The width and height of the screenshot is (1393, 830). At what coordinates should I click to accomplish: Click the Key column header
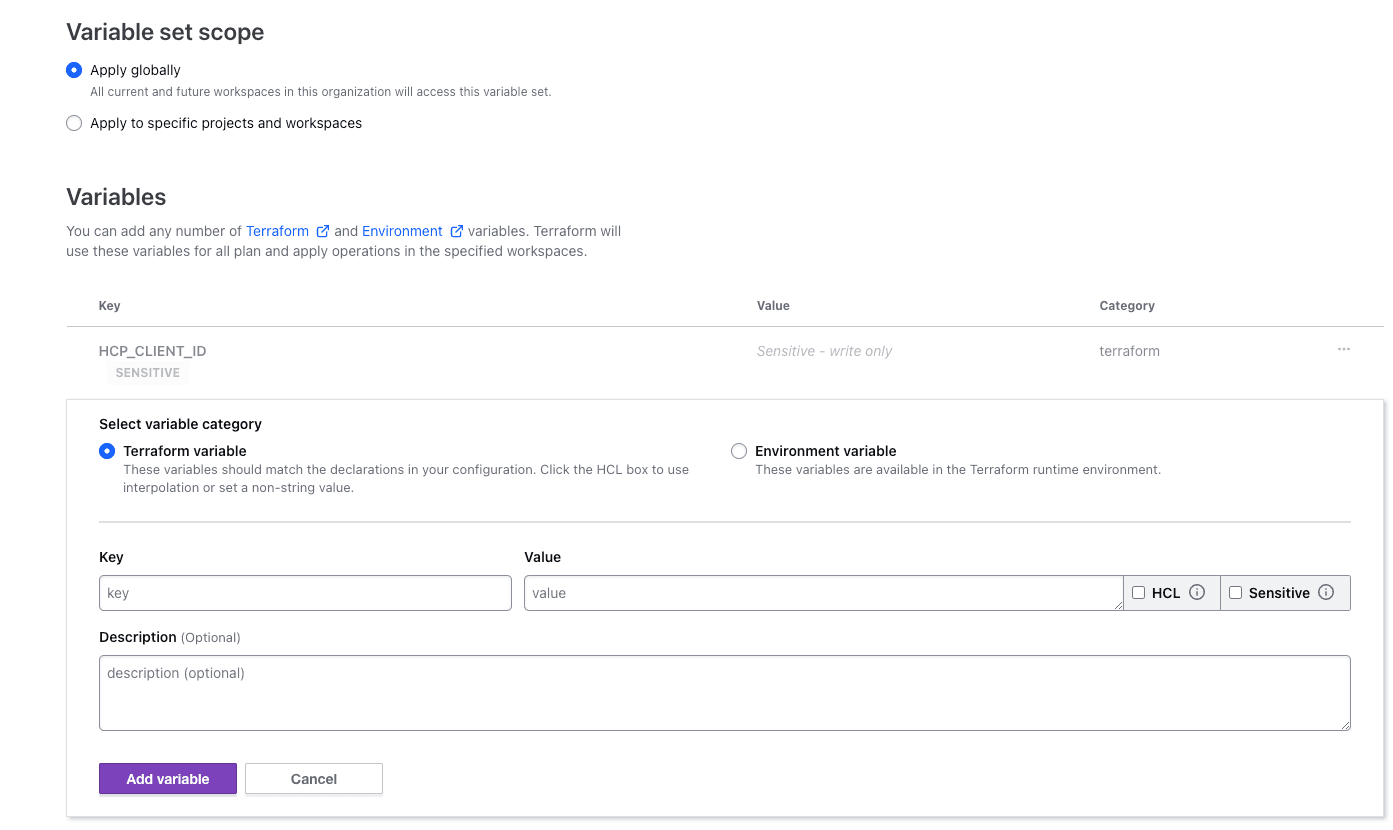[x=110, y=306]
